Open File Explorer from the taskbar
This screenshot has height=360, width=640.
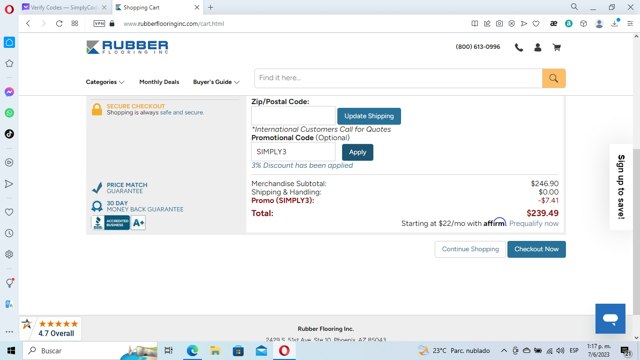click(x=215, y=351)
